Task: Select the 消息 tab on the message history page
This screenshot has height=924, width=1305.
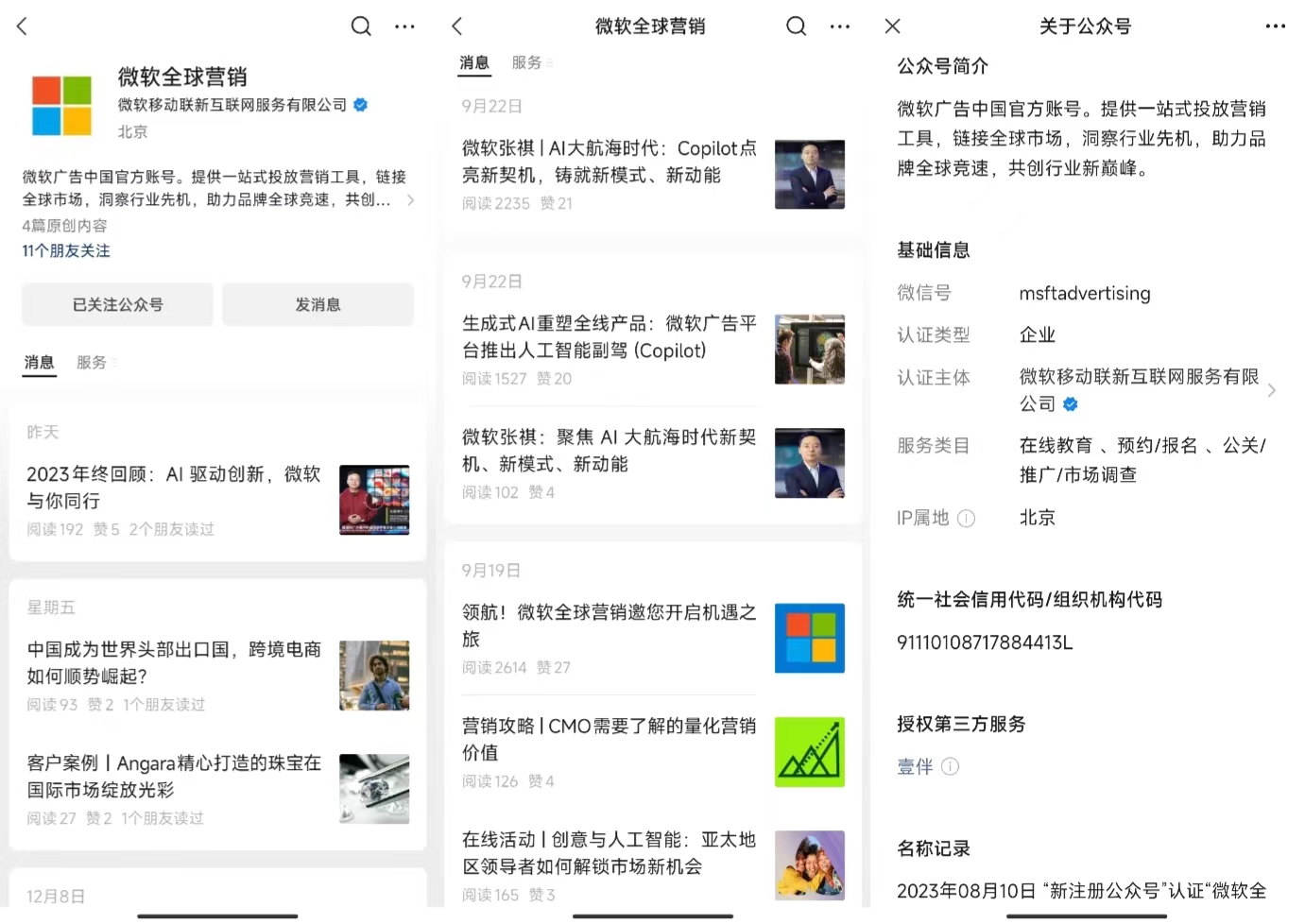Action: pyautogui.click(x=474, y=62)
